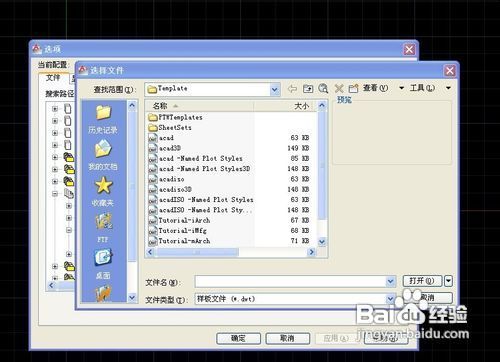Select acad -Named Plot Styles3D file
500x362 pixels.
point(199,169)
